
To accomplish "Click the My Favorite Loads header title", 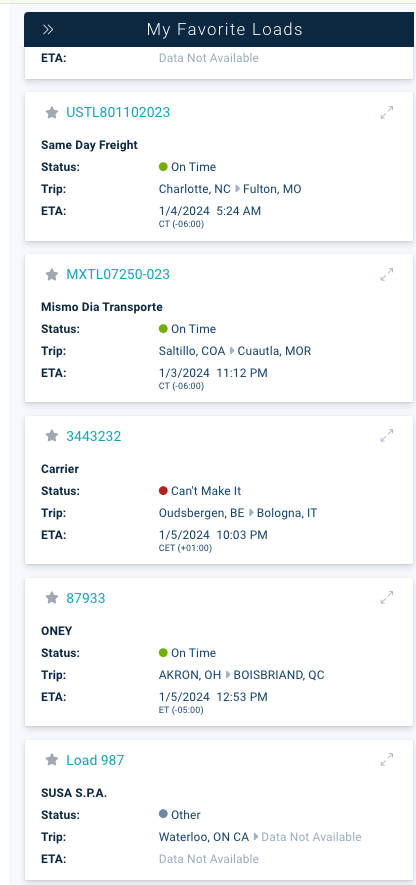I will [x=225, y=29].
